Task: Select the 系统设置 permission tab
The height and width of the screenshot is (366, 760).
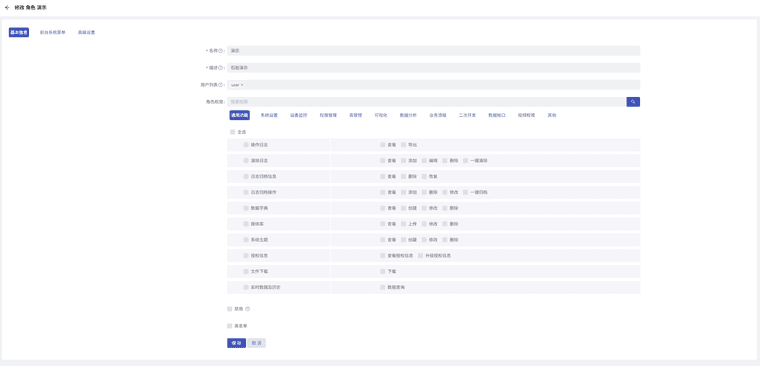Action: 269,115
